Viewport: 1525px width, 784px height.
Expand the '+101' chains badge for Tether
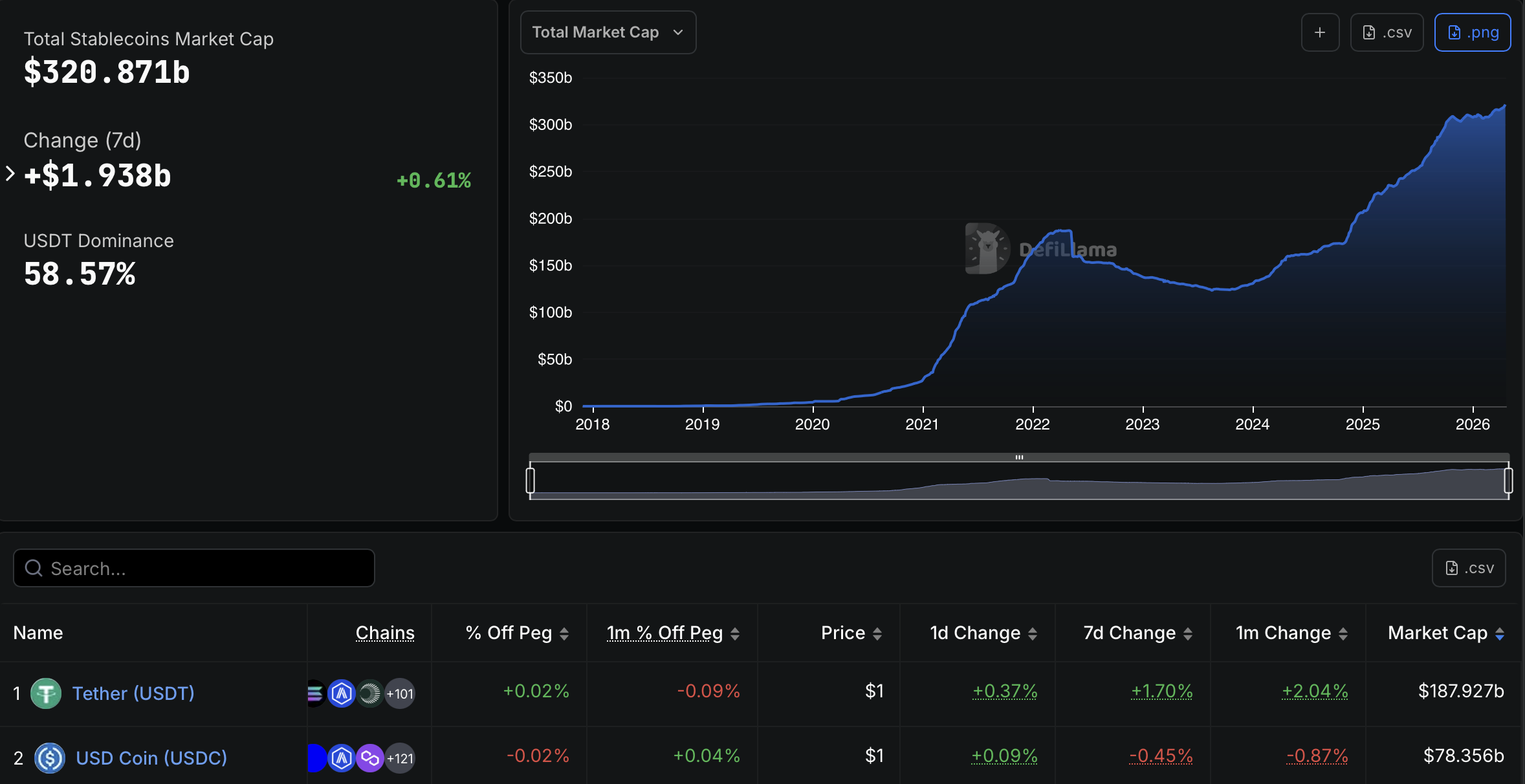pyautogui.click(x=400, y=693)
